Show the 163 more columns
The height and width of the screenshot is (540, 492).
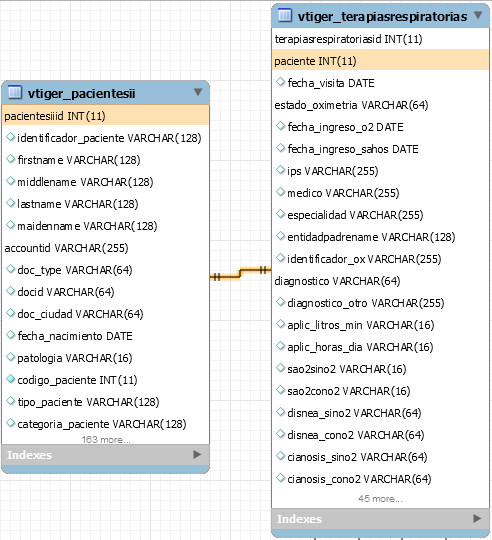(106, 440)
